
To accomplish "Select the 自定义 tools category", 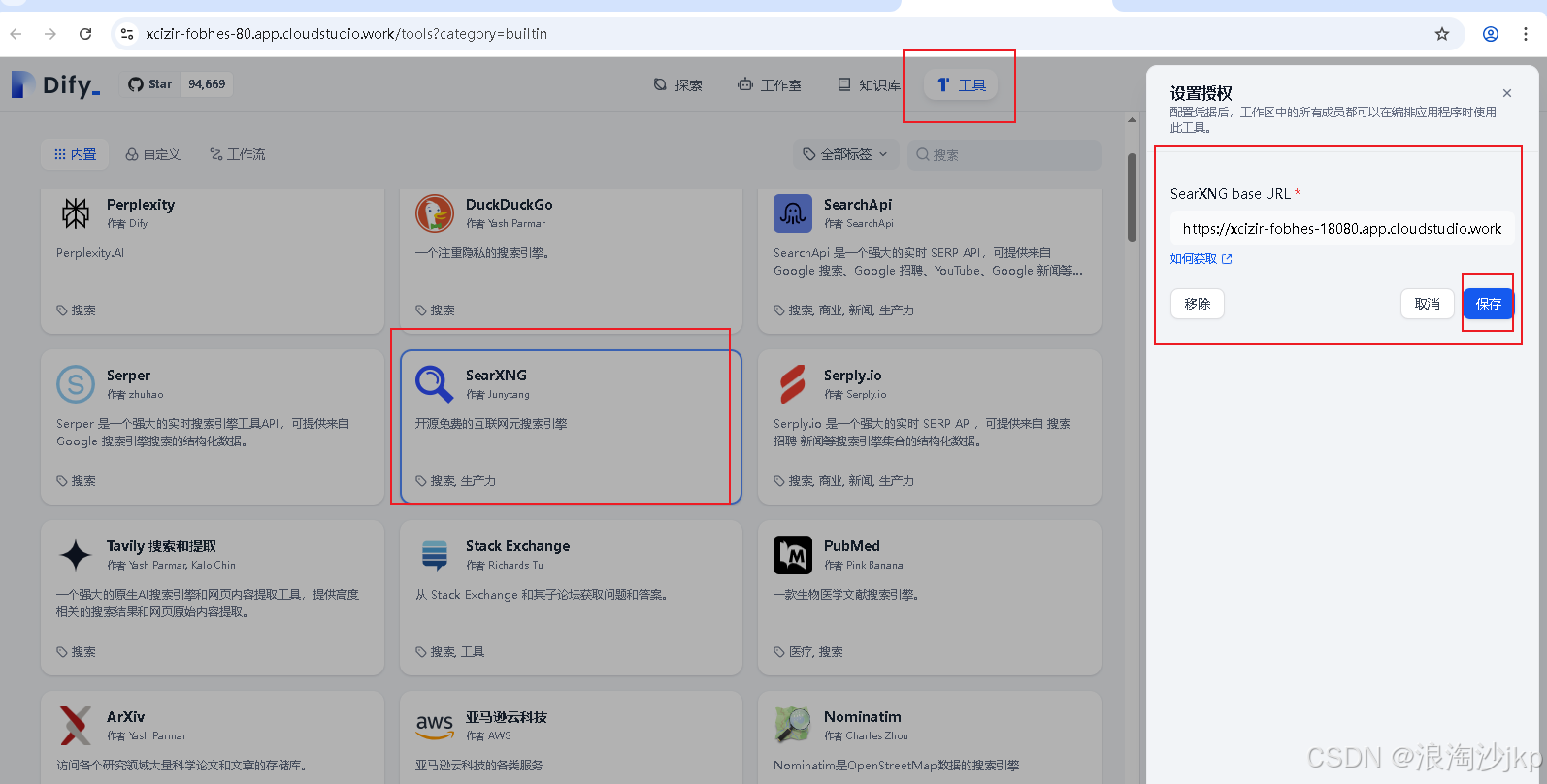I will (x=152, y=154).
